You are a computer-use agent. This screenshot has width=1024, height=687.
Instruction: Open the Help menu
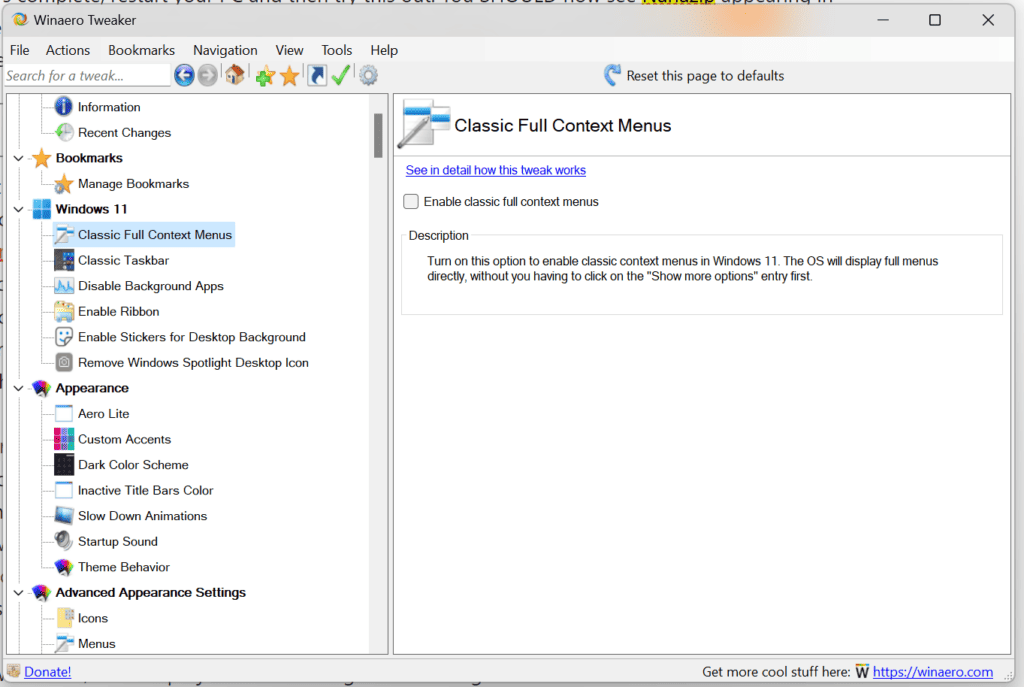pyautogui.click(x=384, y=50)
